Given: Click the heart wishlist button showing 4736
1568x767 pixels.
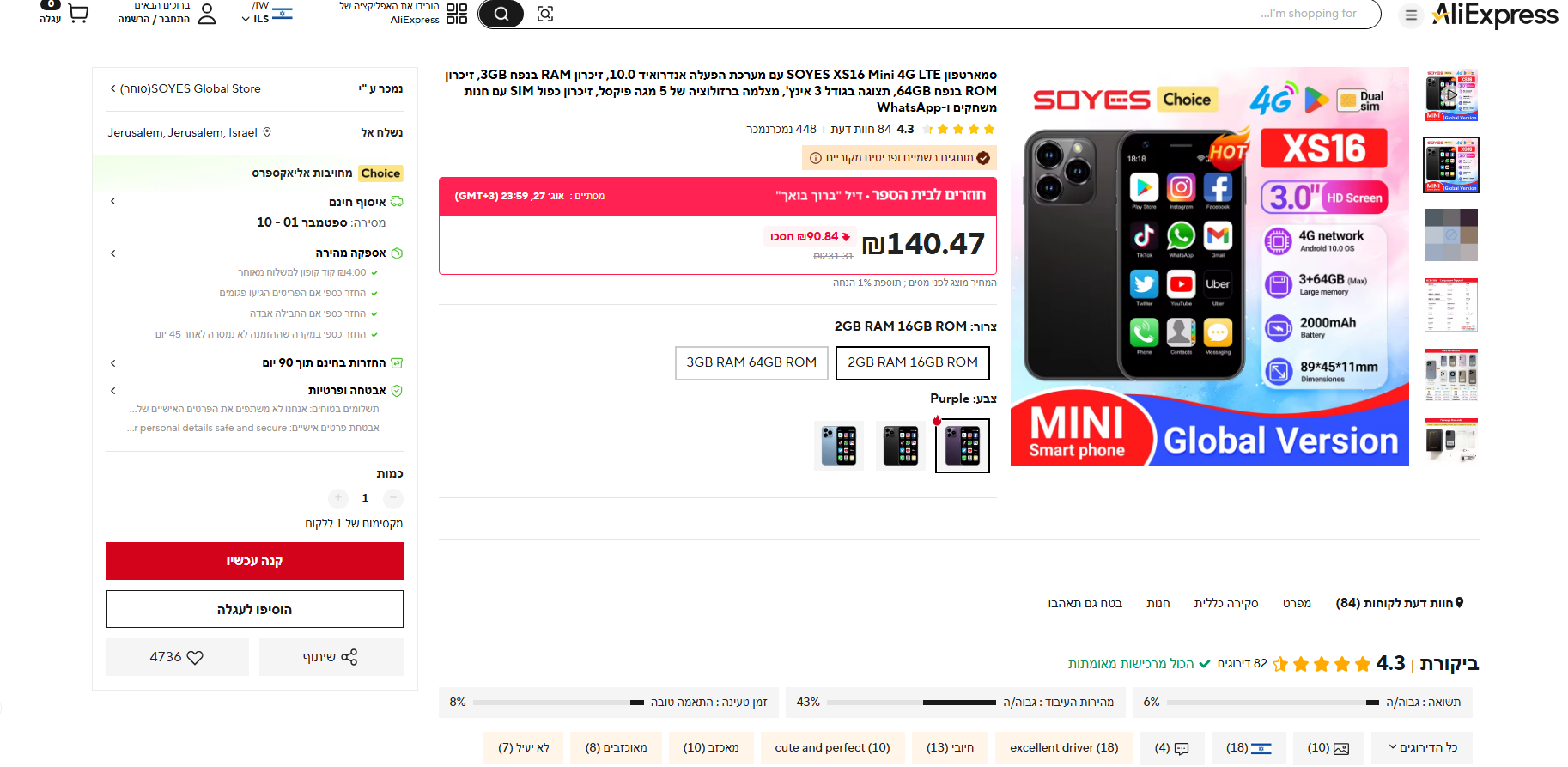Looking at the screenshot, I should click(x=177, y=657).
